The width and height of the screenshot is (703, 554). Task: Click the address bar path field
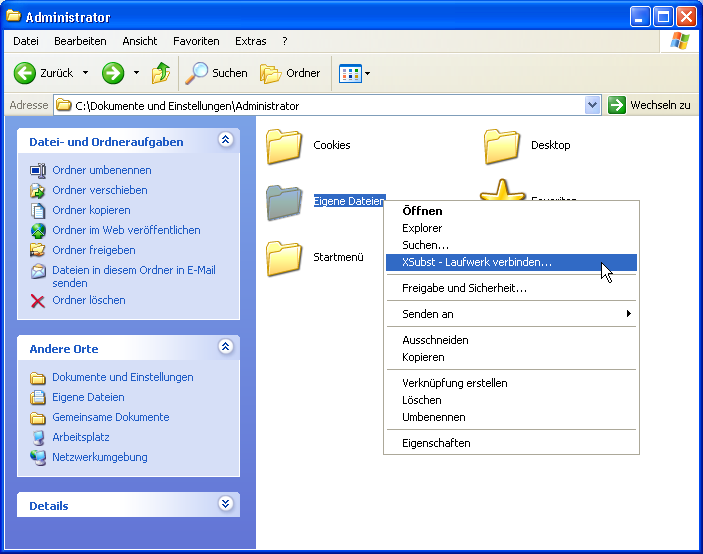coord(320,105)
